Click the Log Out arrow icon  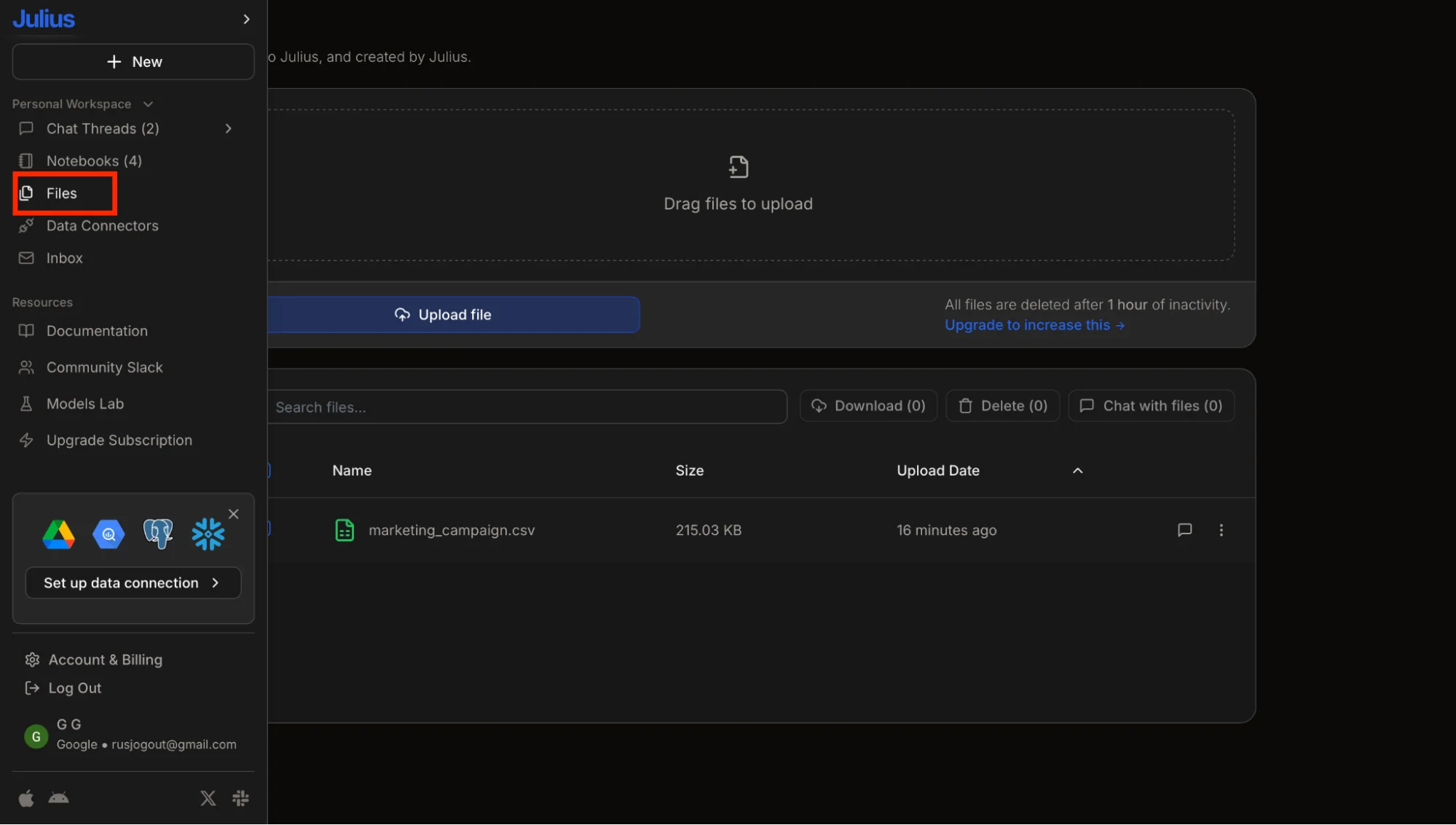pos(32,689)
